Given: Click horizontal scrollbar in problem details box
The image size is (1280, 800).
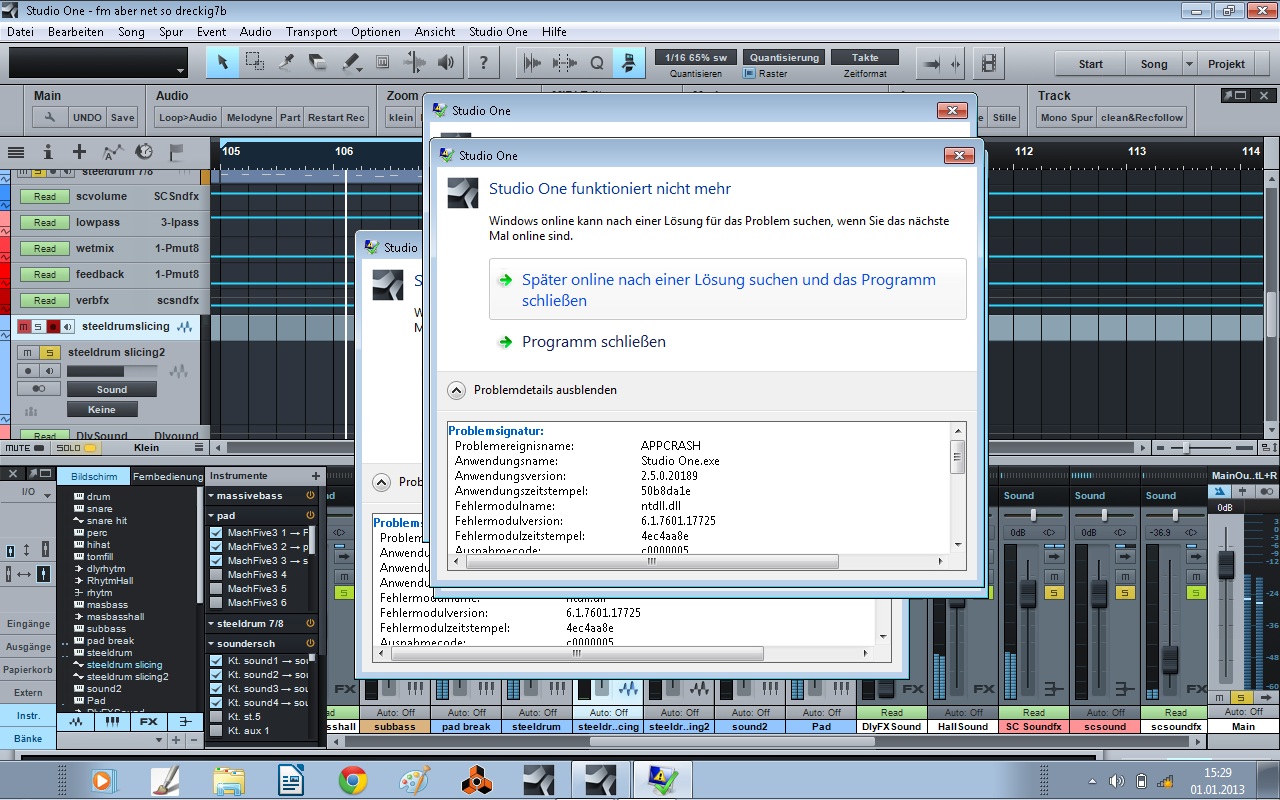Looking at the screenshot, I should pyautogui.click(x=652, y=561).
